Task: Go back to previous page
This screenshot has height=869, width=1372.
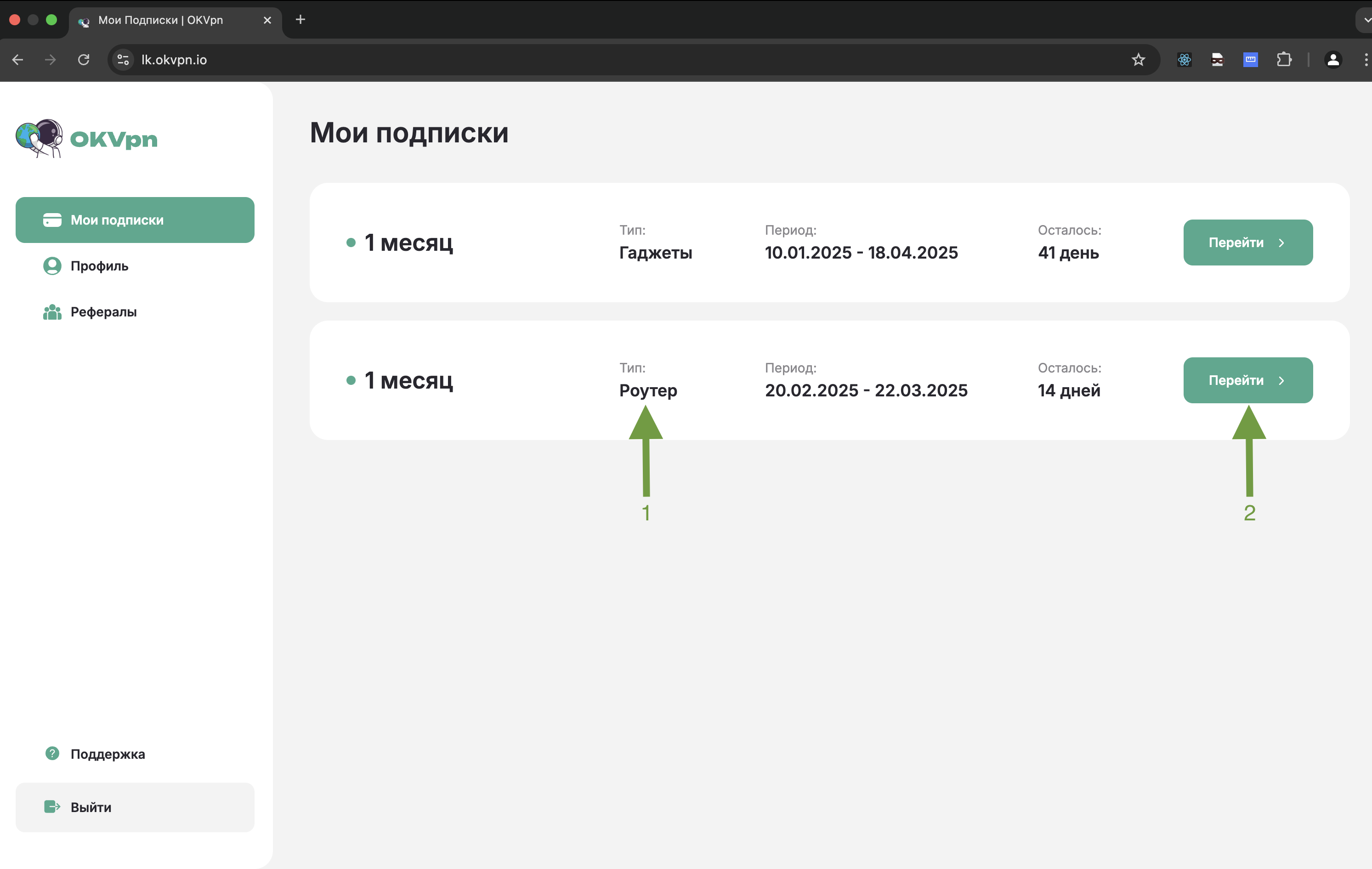Action: [x=17, y=60]
